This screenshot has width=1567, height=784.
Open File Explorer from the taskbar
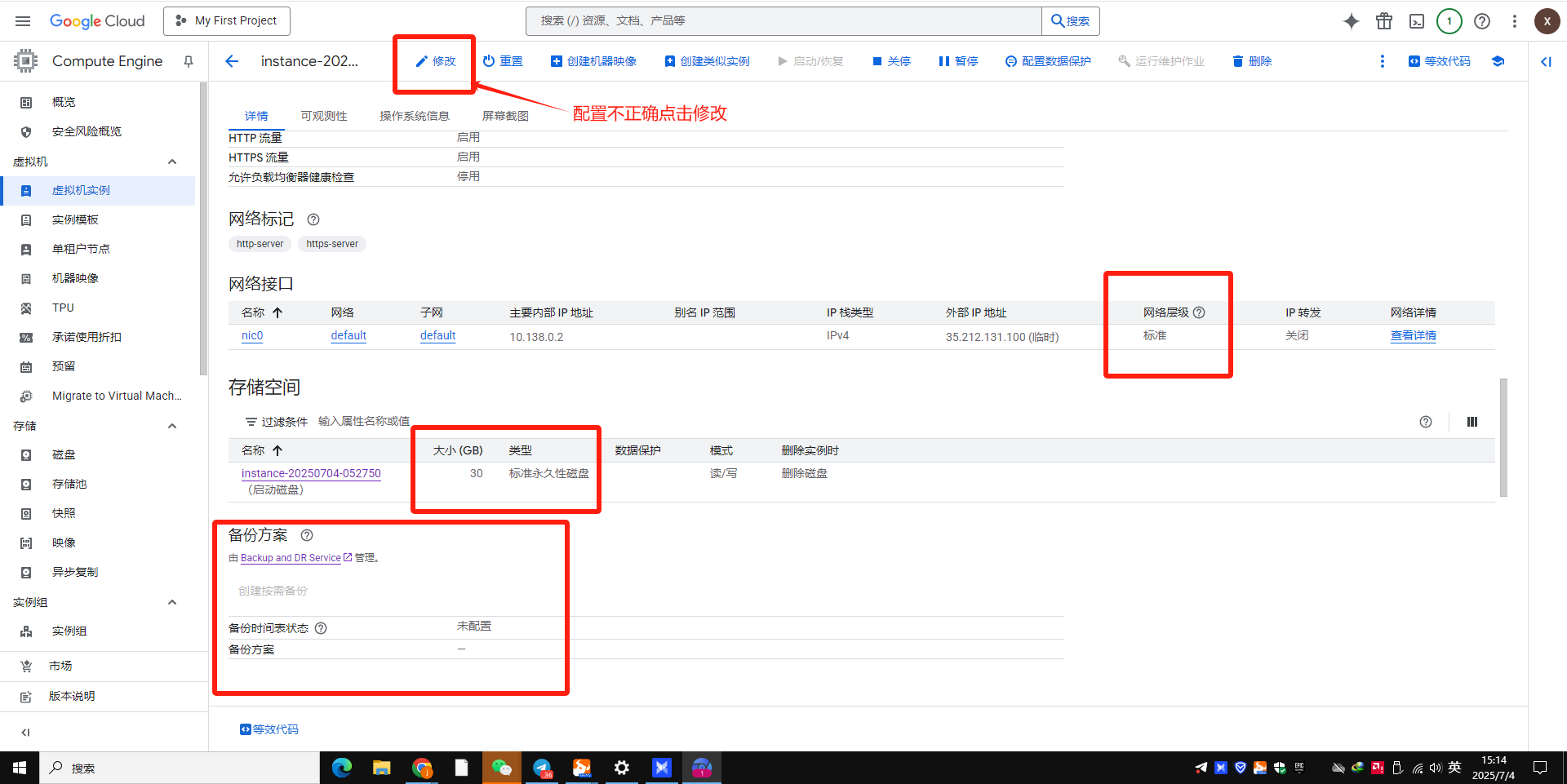coord(382,768)
